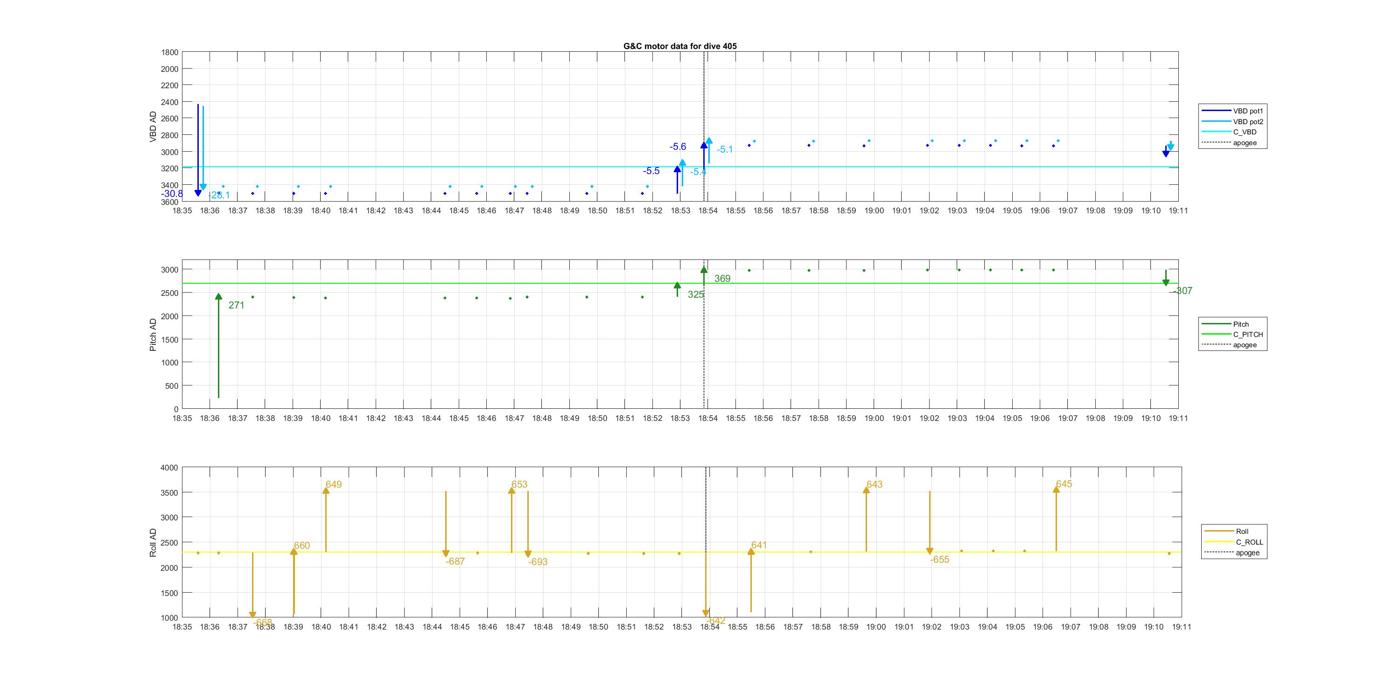Viewport: 1400px width, 693px height.
Task: Click the VBD pot2 legend entry
Action: [1236, 122]
